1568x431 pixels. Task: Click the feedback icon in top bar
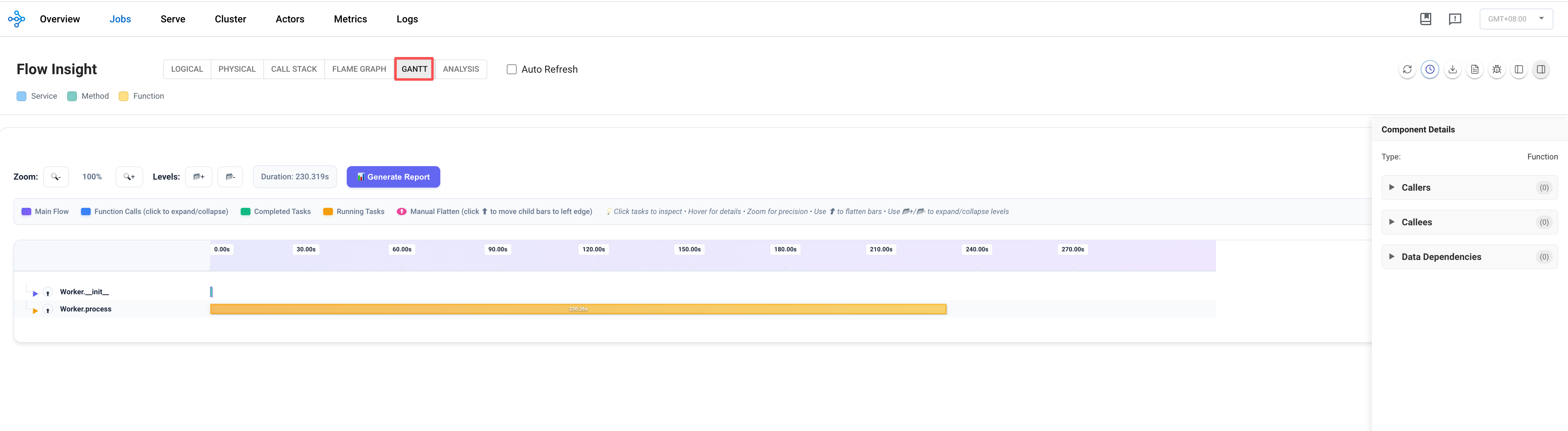(x=1455, y=19)
